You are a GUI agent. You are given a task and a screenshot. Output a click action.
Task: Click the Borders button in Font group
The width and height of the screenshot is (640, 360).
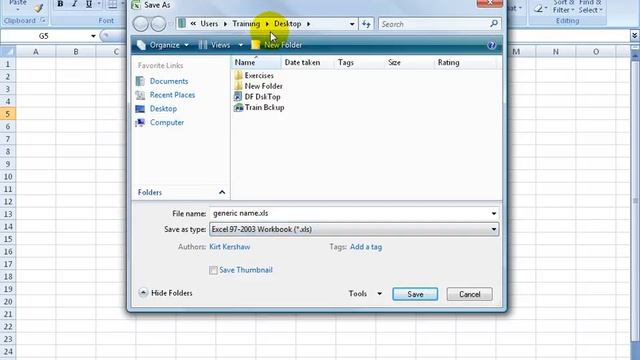point(112,4)
